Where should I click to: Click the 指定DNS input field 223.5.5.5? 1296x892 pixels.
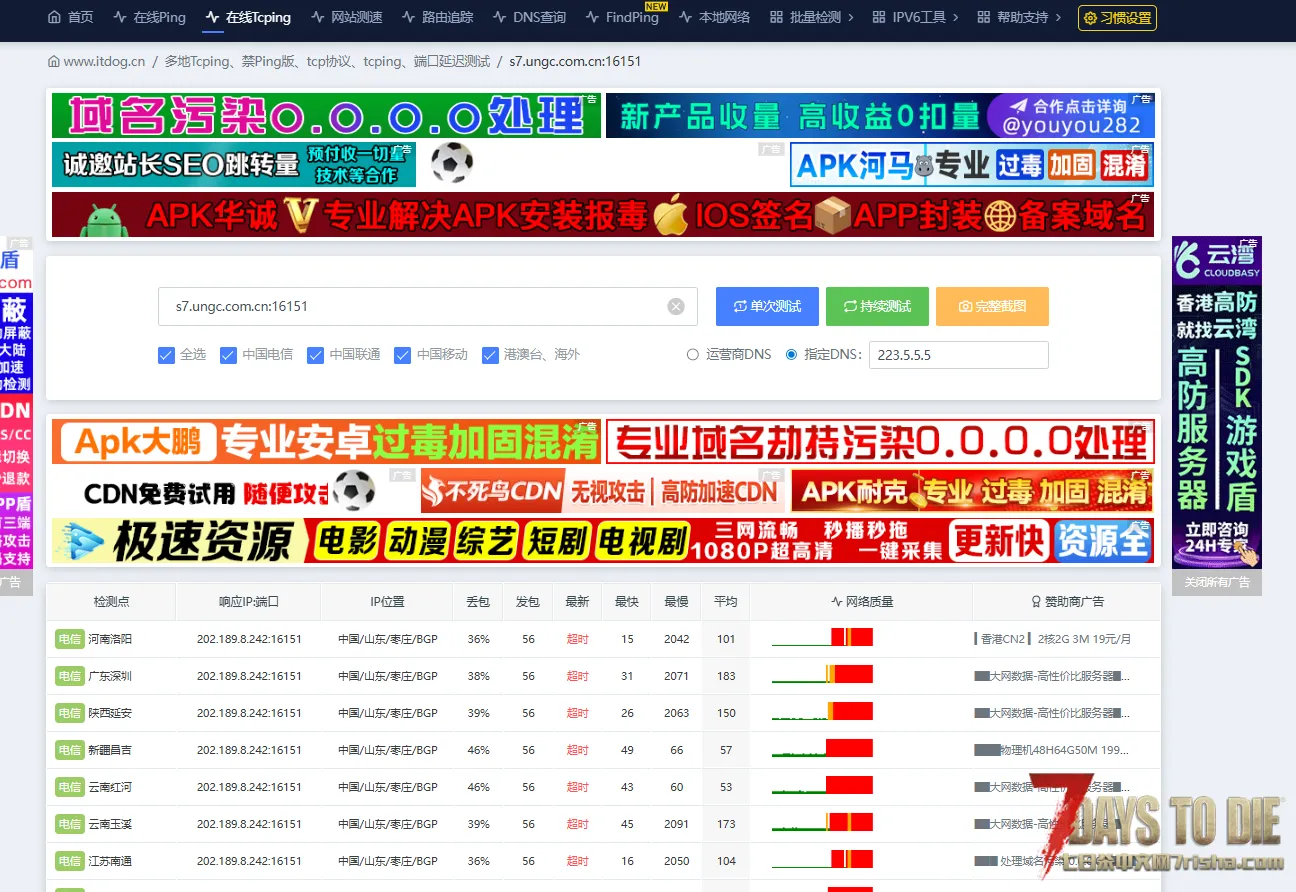pyautogui.click(x=958, y=355)
